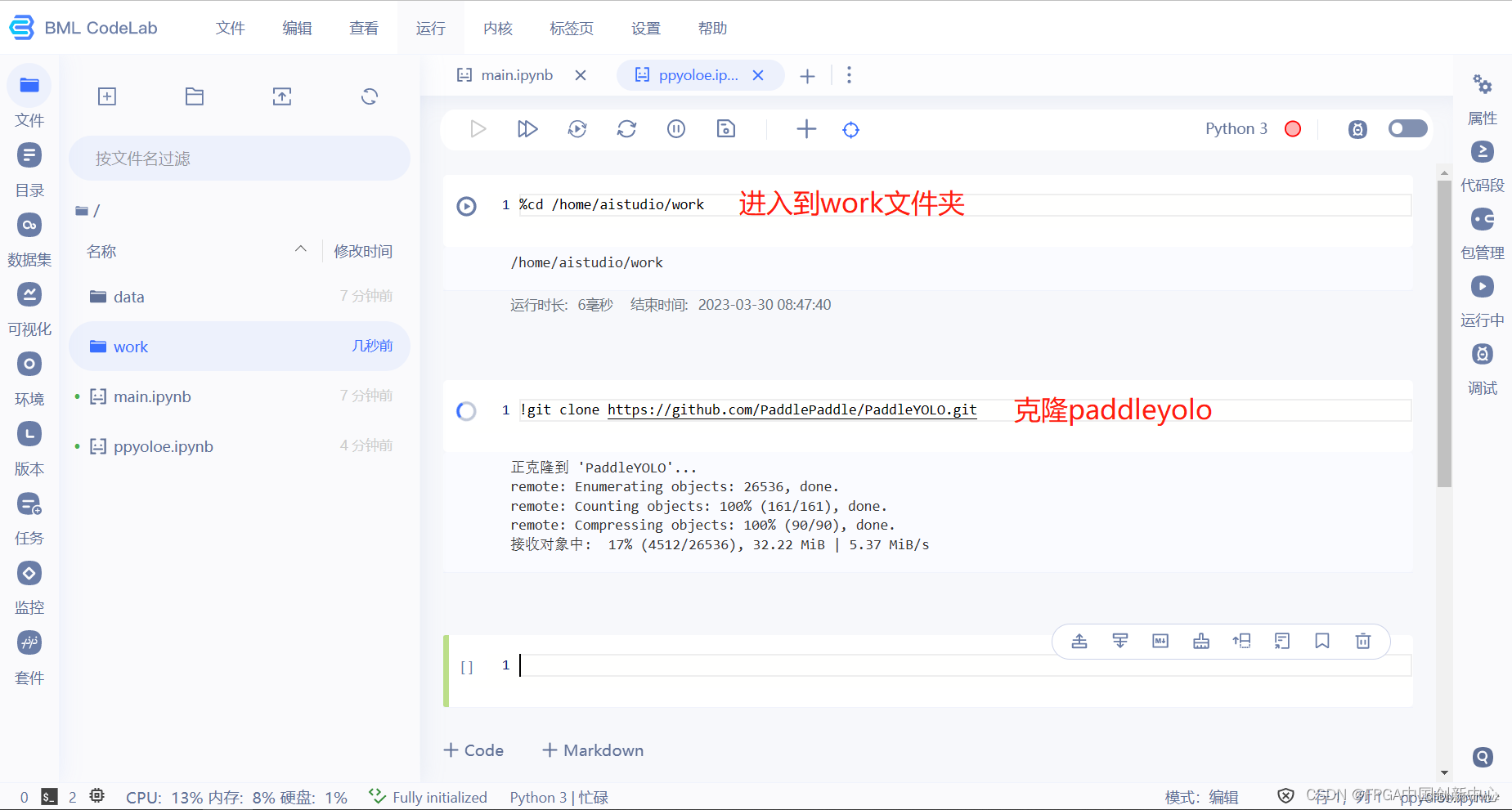1512x810 pixels.
Task: Click the terminal icon in status bar
Action: (49, 797)
